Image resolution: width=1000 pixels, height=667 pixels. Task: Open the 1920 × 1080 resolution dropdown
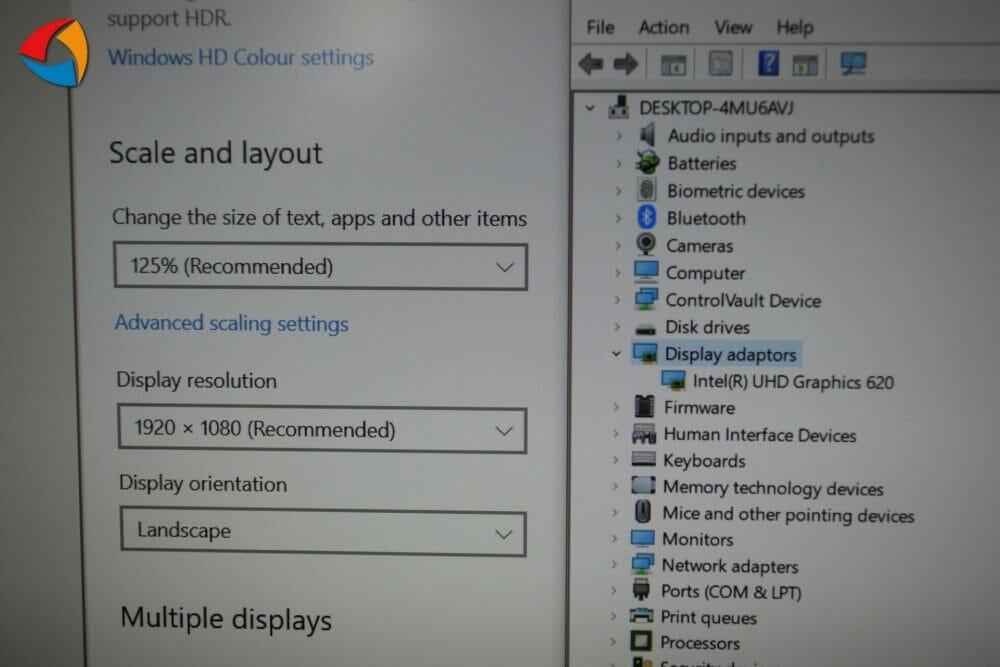[x=322, y=430]
